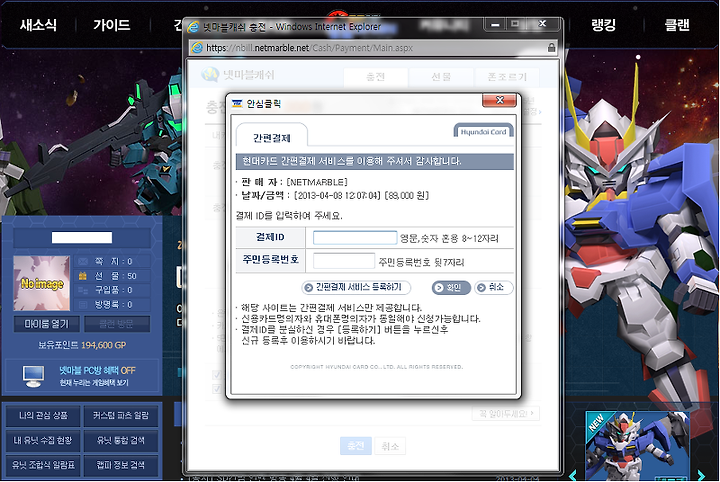This screenshot has width=720, height=482.
Task: Click the NEW Gundam unit thumbnail
Action: tap(637, 446)
